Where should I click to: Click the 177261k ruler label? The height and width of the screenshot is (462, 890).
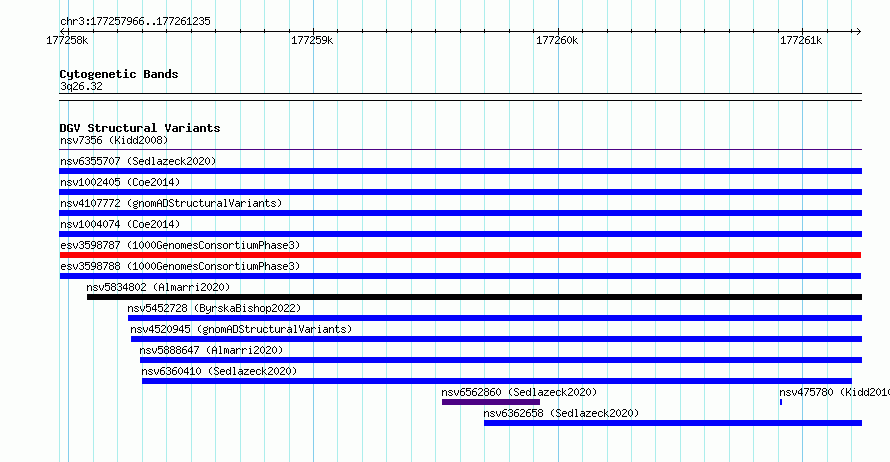point(801,40)
